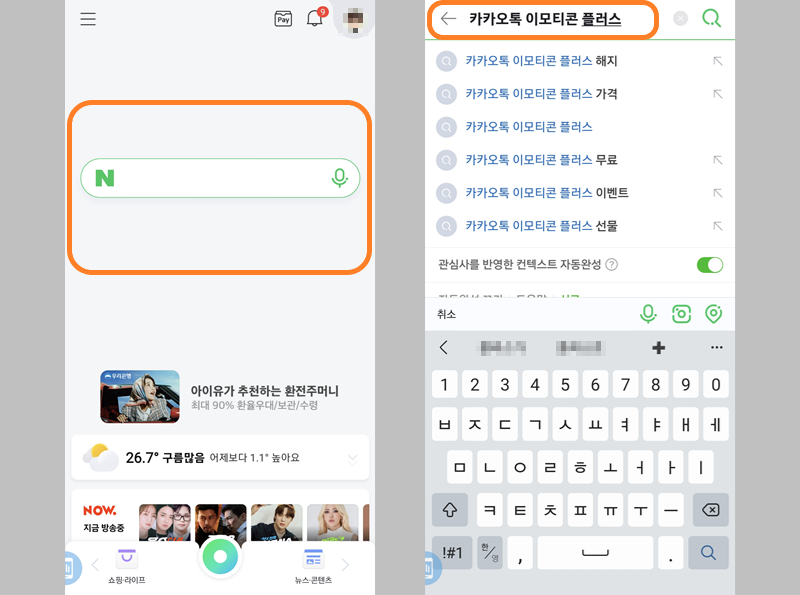
Task: Tap the number 0 key
Action: point(716,384)
